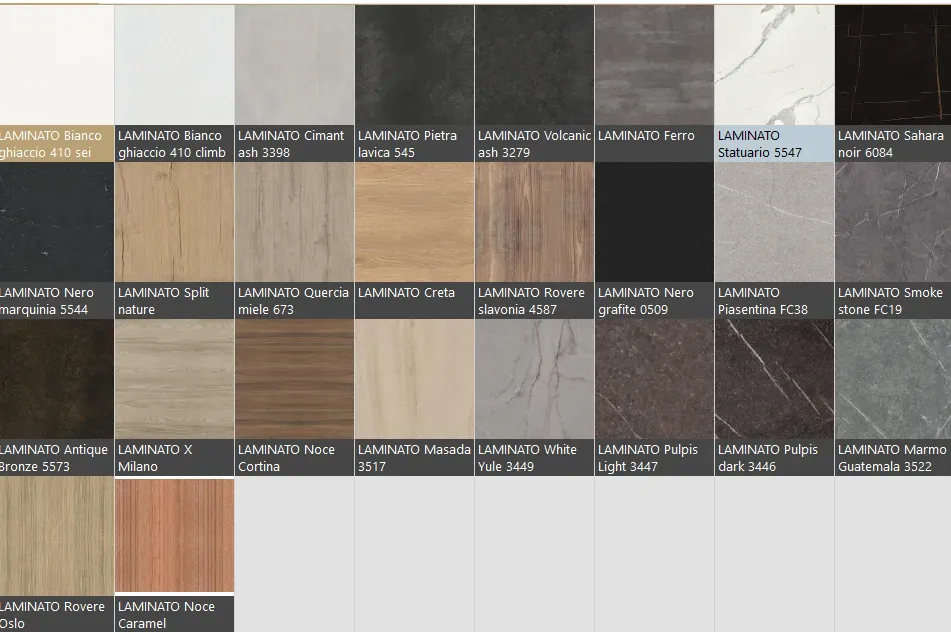Click the 'LAMINATO Marmo Guatemala 3522' label
The width and height of the screenshot is (951, 633).
(x=893, y=458)
